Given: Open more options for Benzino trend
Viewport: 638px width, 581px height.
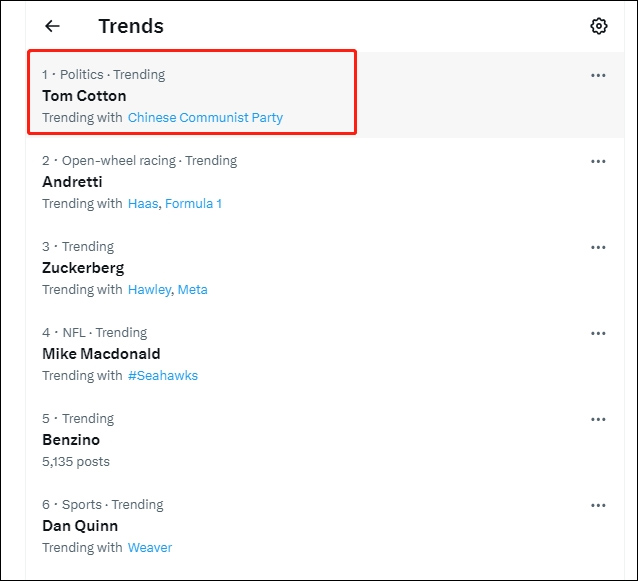Looking at the screenshot, I should pyautogui.click(x=598, y=419).
